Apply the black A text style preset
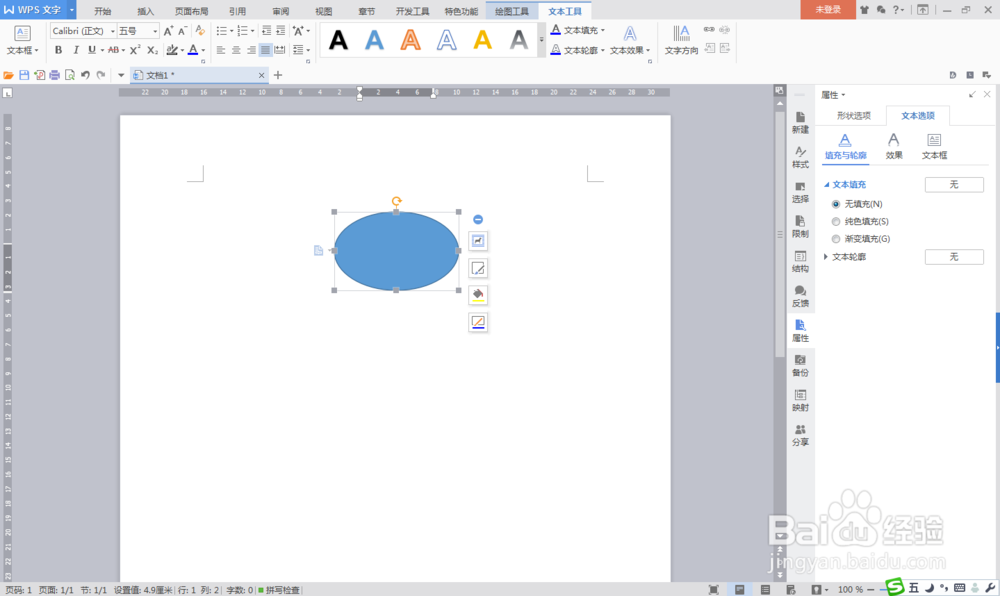The image size is (1000, 596). click(x=338, y=41)
